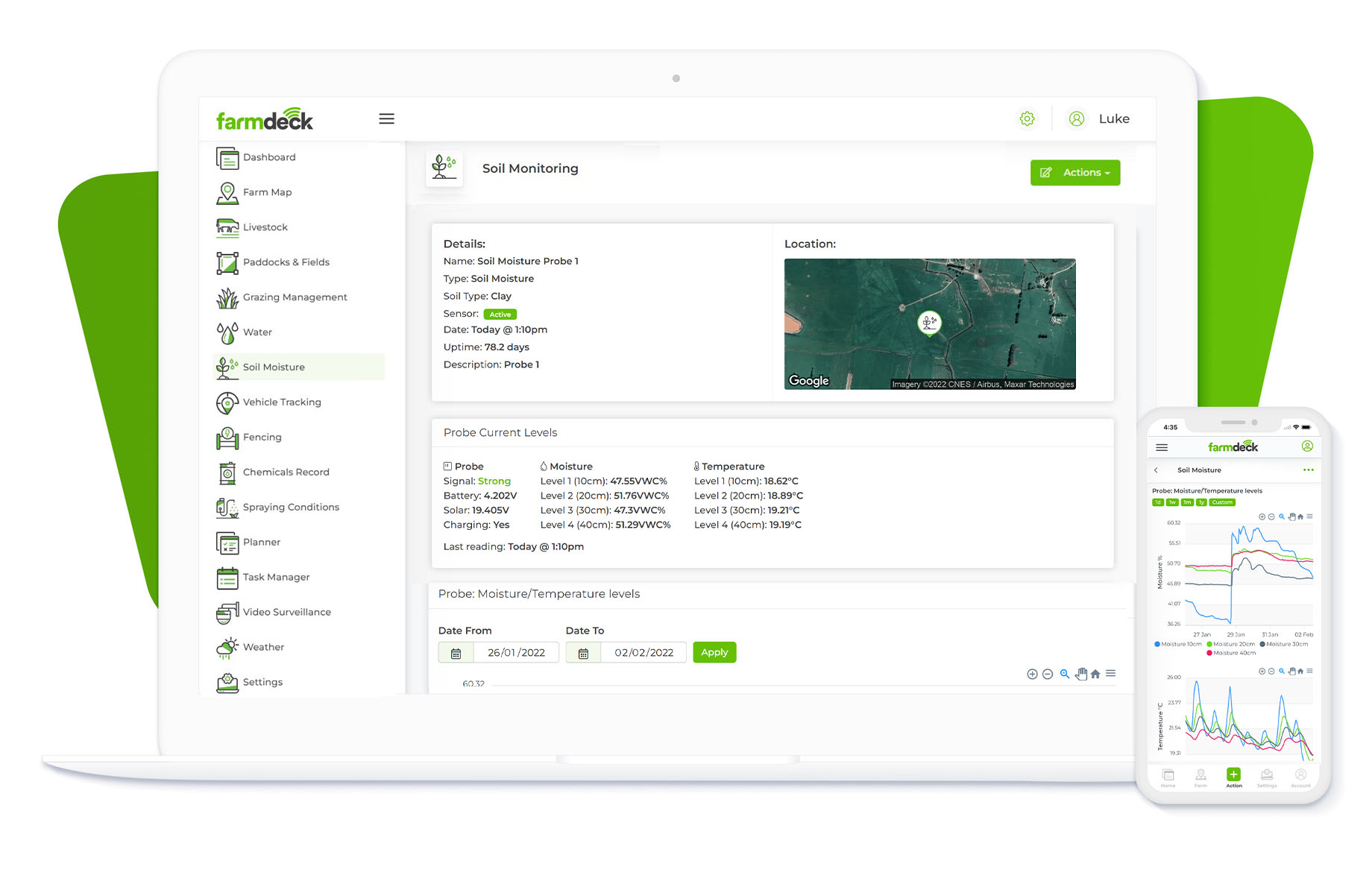
Task: Click the gear settings icon in header
Action: point(1027,119)
